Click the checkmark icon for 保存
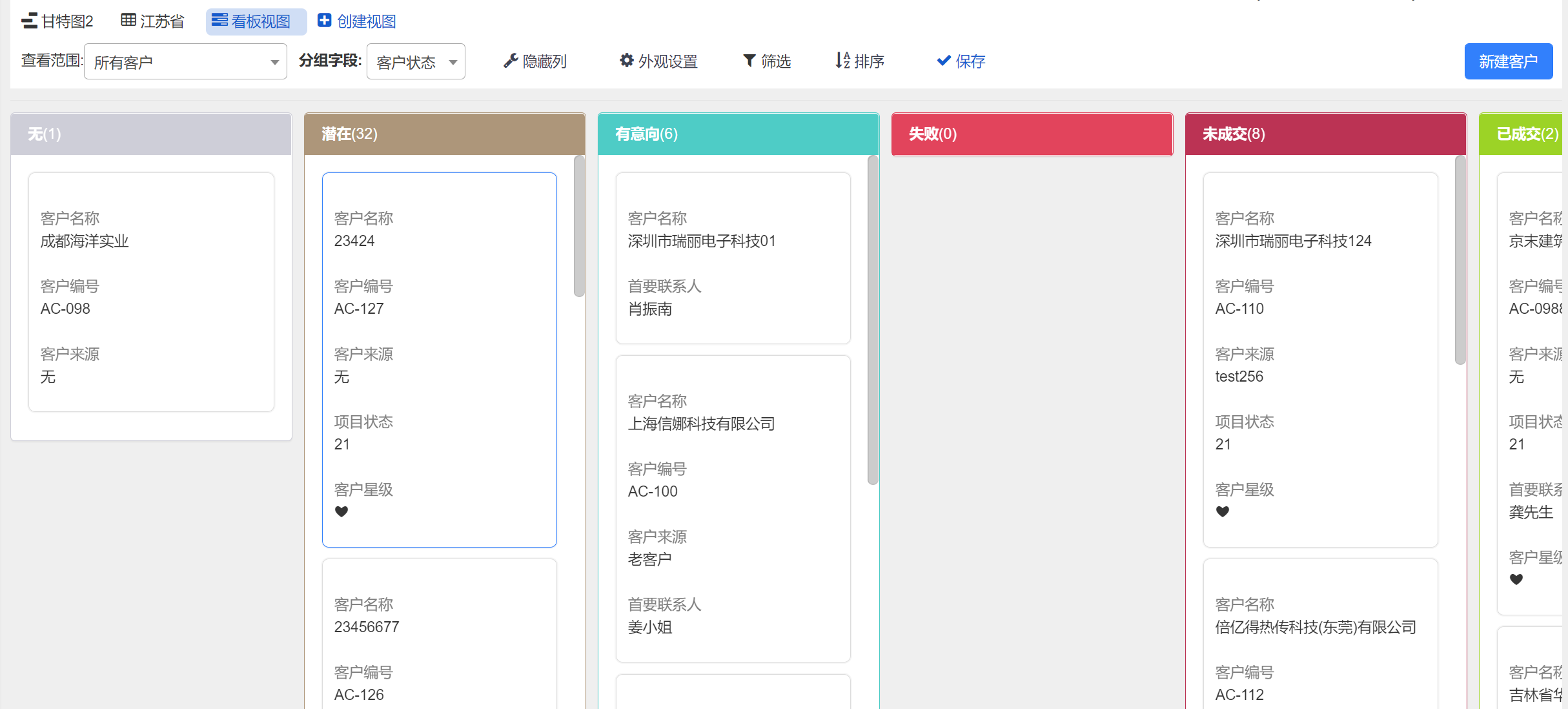The height and width of the screenshot is (709, 1568). coord(943,61)
